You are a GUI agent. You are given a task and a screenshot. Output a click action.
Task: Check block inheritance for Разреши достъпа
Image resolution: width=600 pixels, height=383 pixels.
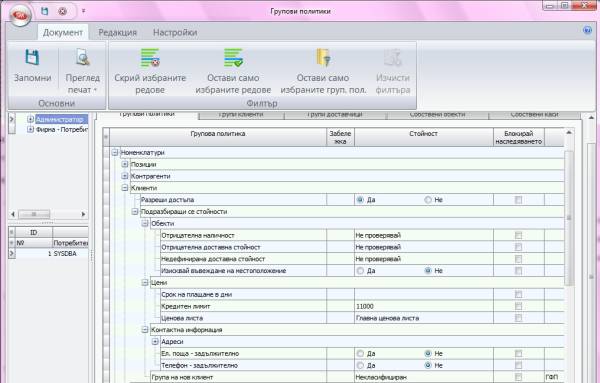click(518, 200)
